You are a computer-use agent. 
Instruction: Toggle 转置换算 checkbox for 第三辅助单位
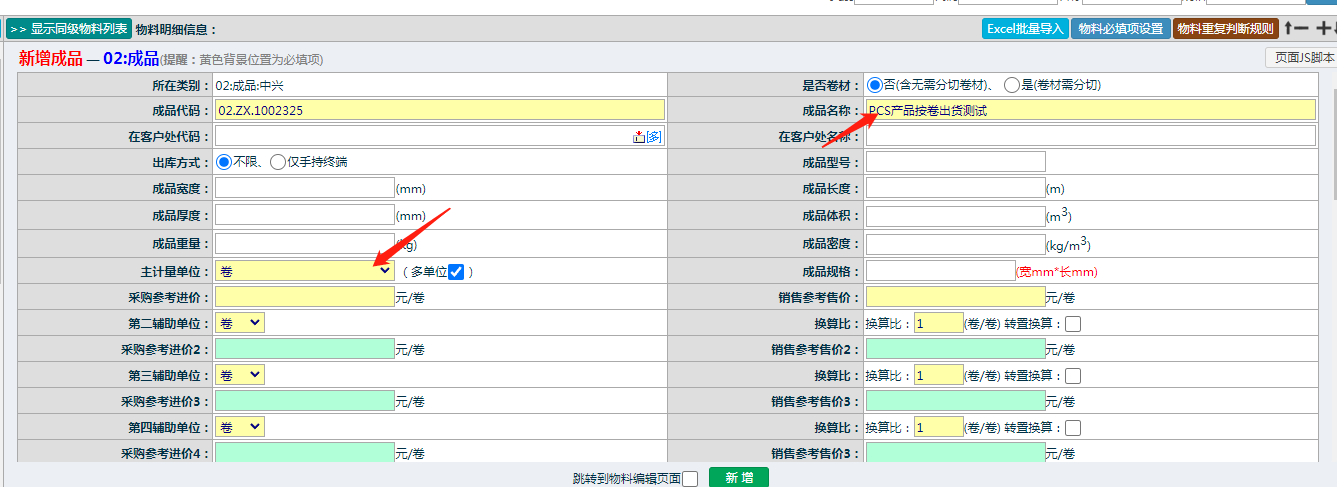1073,376
